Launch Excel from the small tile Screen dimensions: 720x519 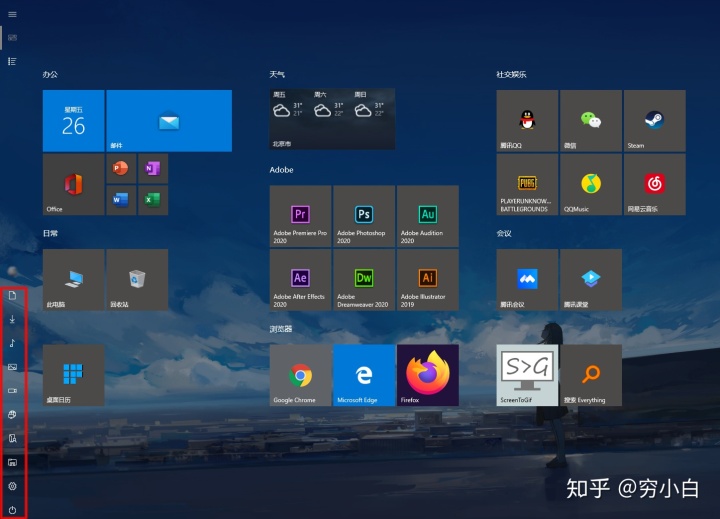(153, 200)
